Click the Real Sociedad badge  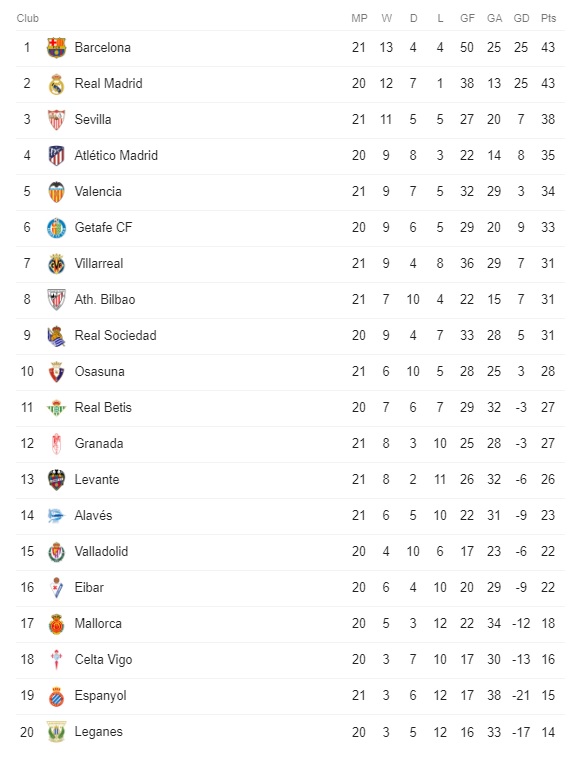click(56, 336)
